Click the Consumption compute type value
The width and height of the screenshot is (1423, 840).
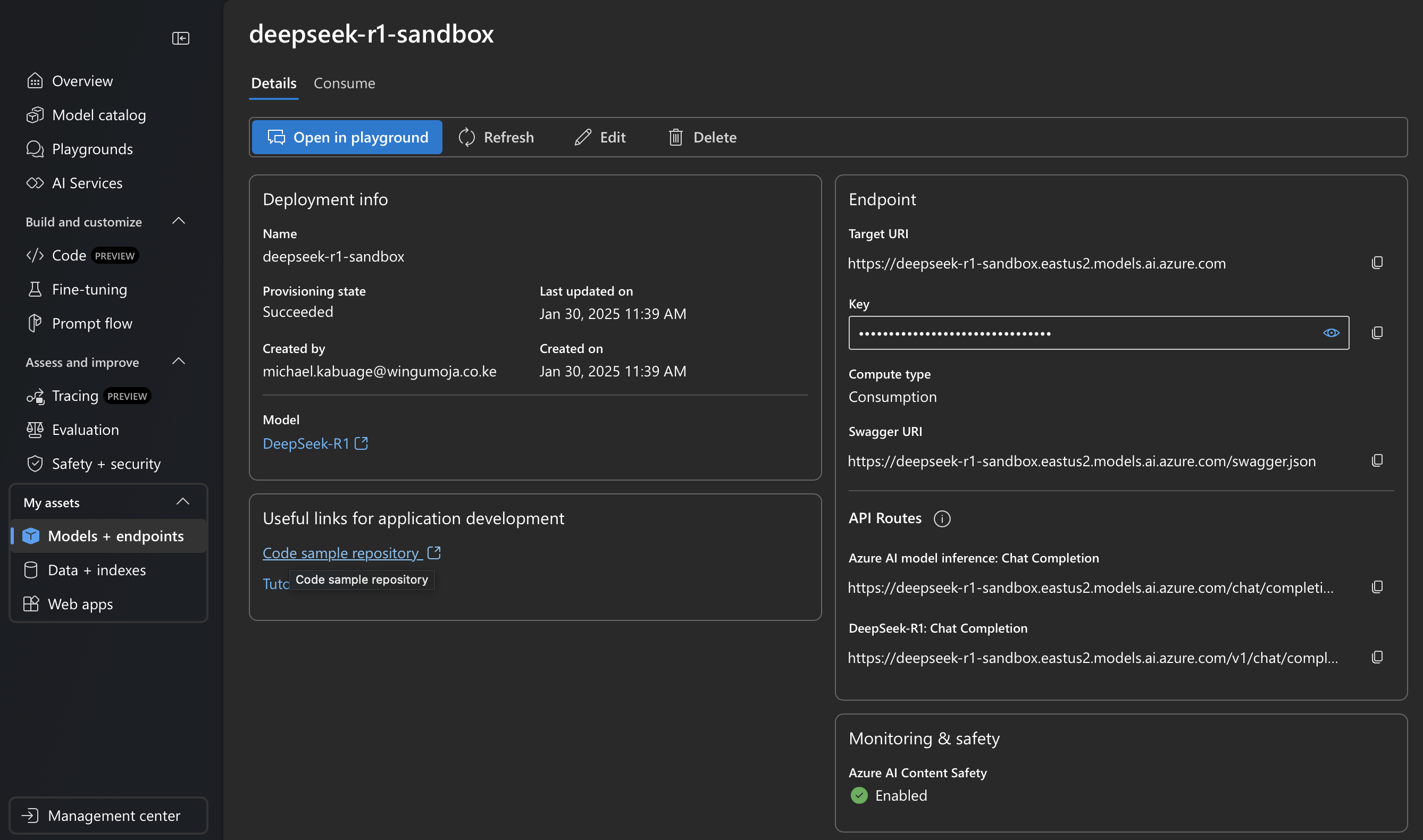(x=893, y=397)
